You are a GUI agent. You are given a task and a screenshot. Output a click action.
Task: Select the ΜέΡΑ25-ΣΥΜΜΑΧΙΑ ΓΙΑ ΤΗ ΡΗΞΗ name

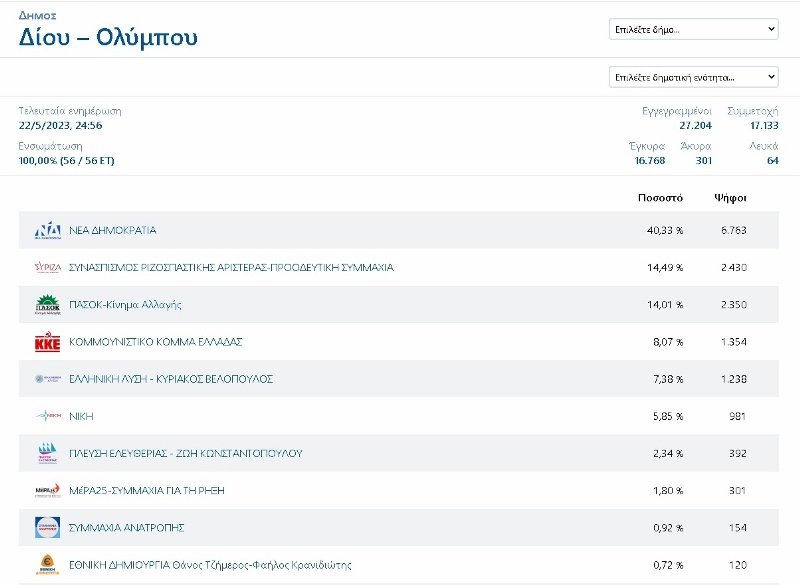pyautogui.click(x=147, y=491)
